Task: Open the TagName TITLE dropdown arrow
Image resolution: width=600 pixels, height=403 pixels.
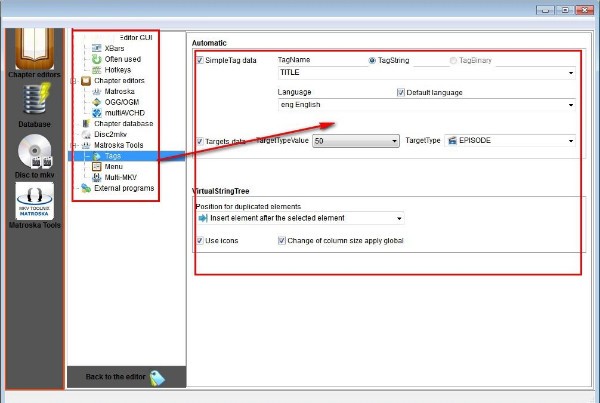Action: (571, 73)
